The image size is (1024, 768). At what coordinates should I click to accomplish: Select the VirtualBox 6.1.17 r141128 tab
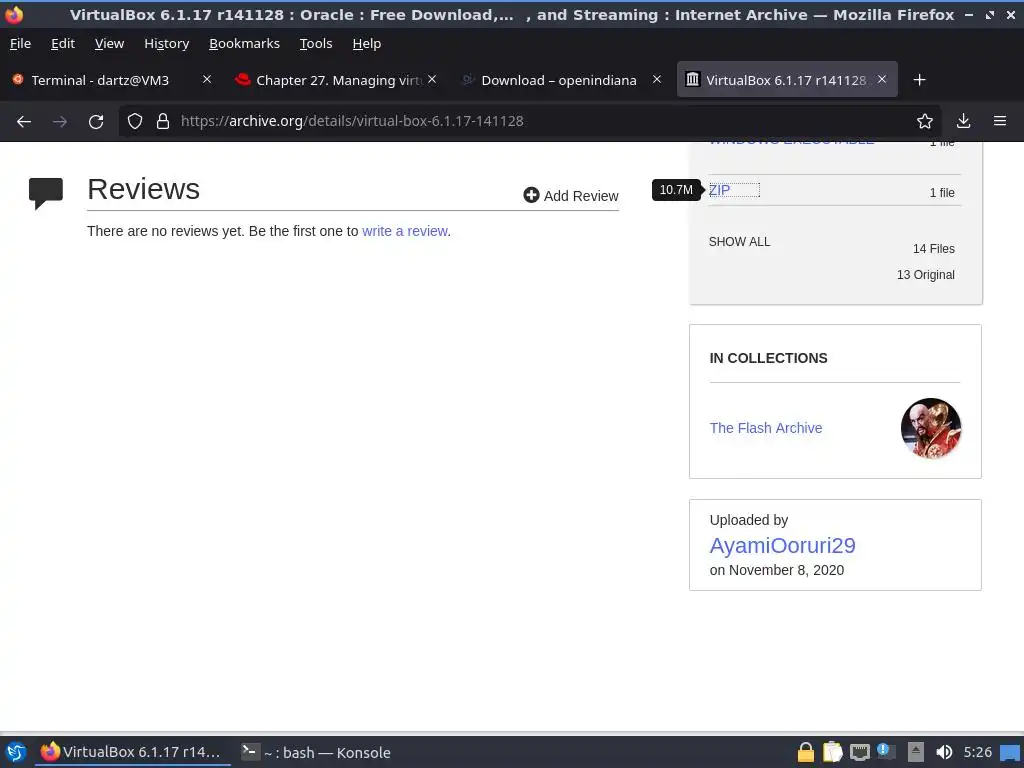[x=786, y=80]
